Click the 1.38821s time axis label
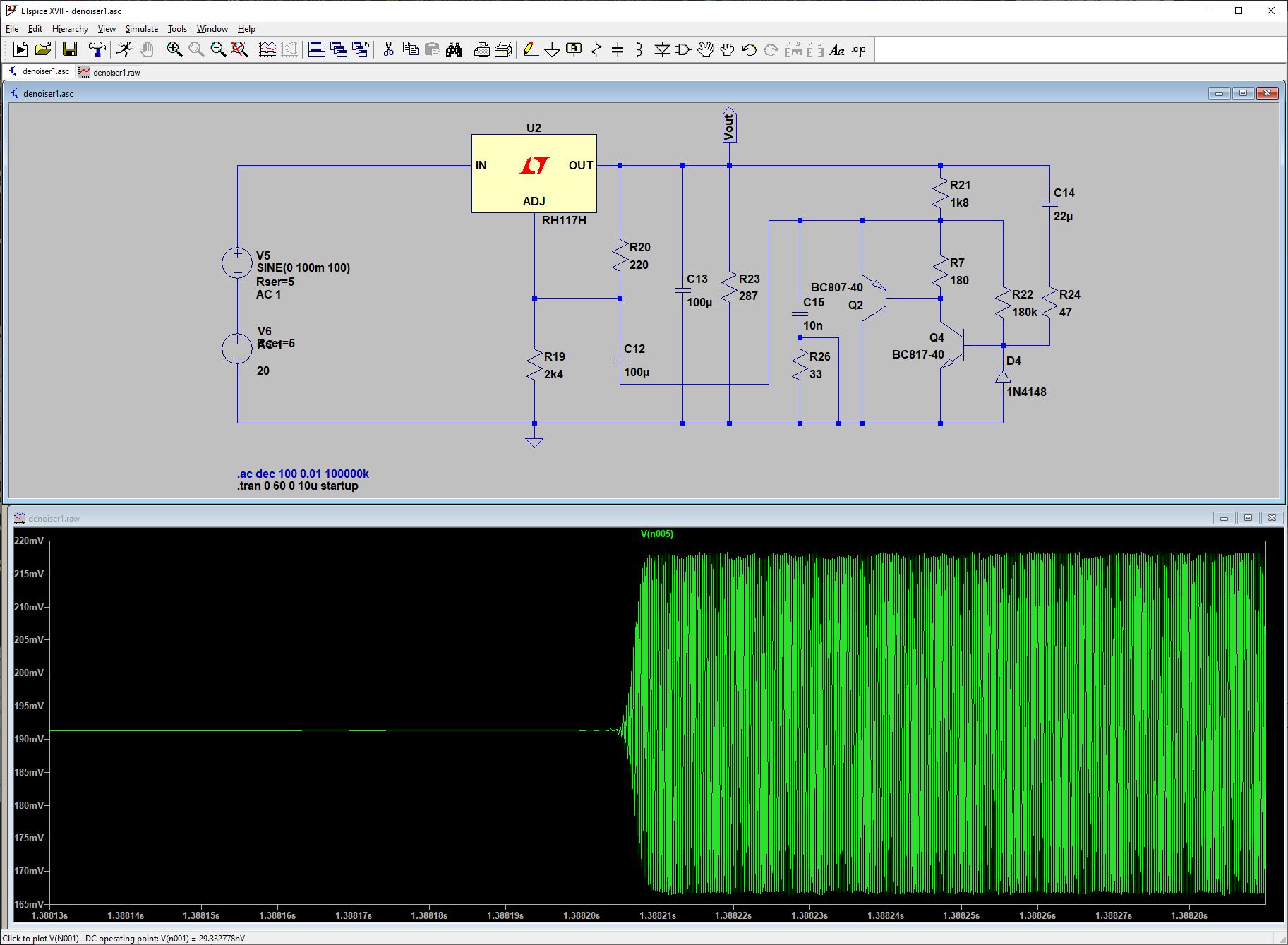Screen dimensions: 1288x945 (658, 915)
